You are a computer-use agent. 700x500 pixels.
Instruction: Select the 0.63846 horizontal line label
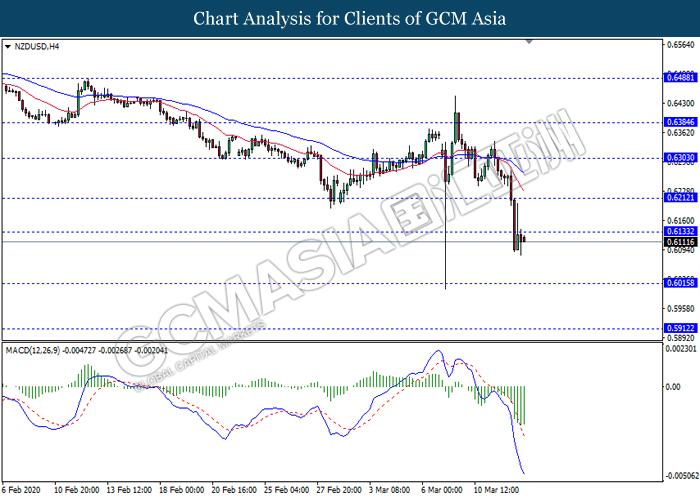click(680, 122)
